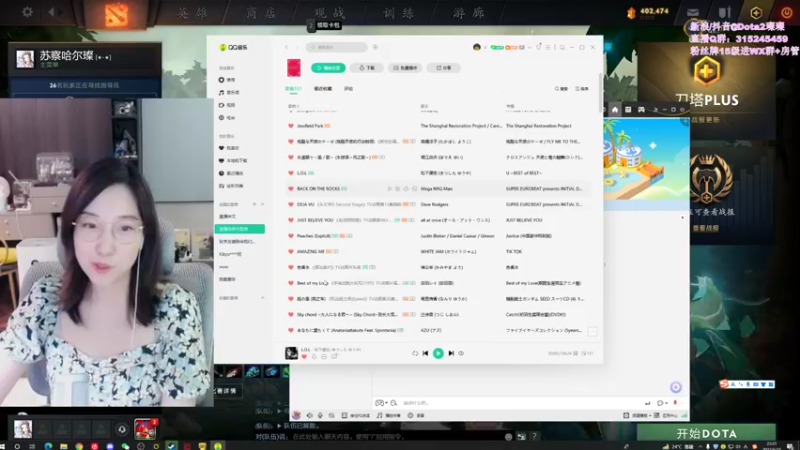The image size is (800, 450).
Task: Click the QQ Music search input field
Action: 337,47
